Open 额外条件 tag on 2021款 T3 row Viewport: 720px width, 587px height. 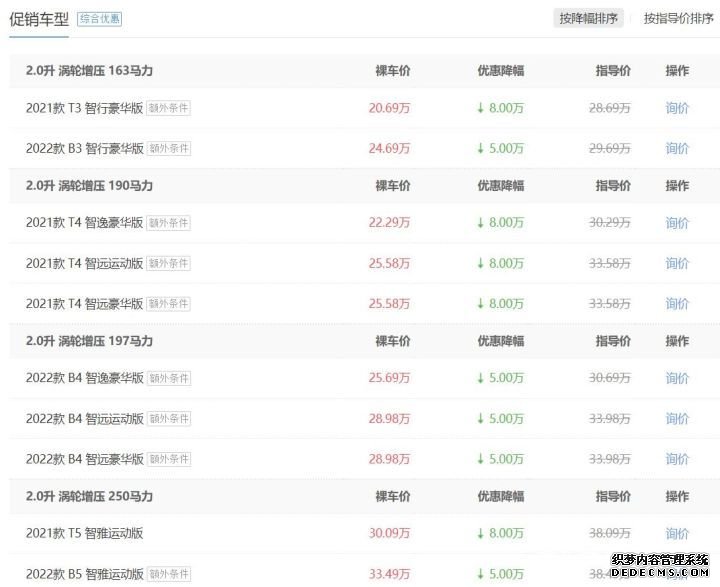click(169, 108)
